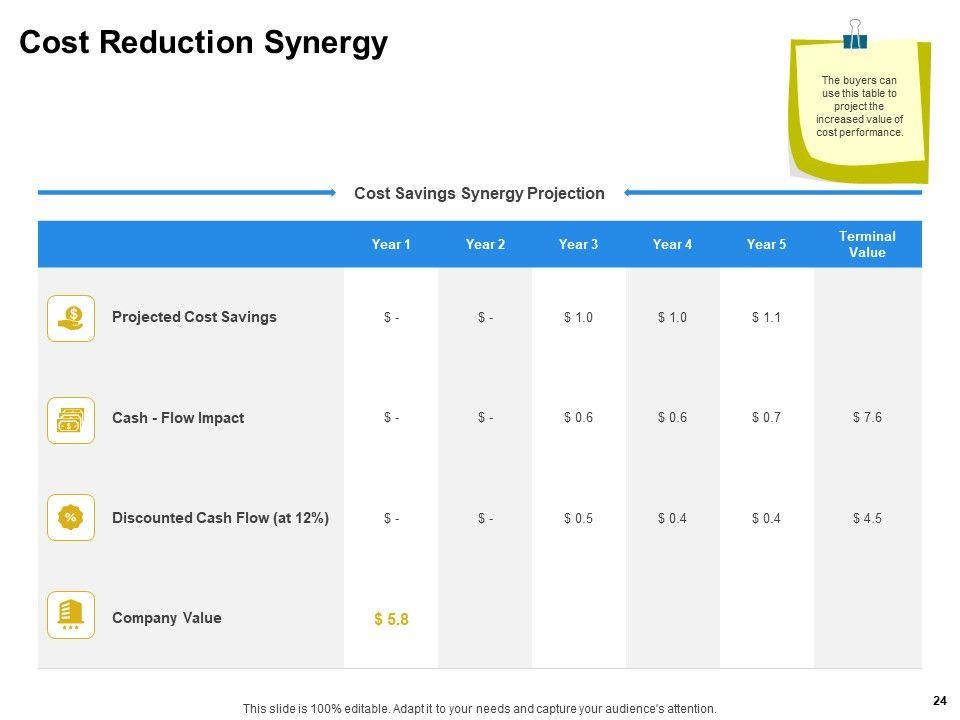Click the Projected Cost Savings hand-coin icon
This screenshot has height=720, width=960.
[x=71, y=318]
